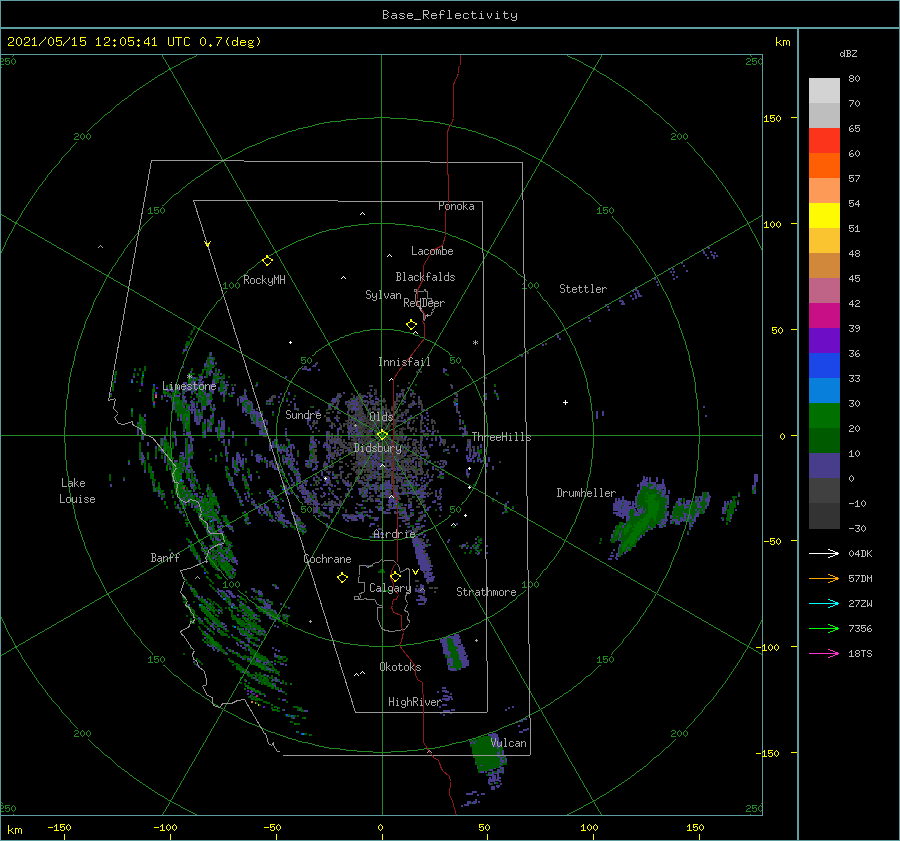The image size is (900, 841).
Task: Click the Strathmore city label
Action: tap(486, 592)
